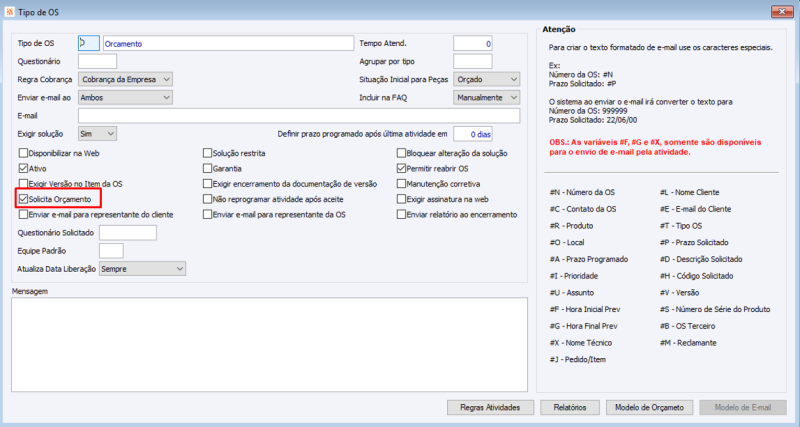
Task: Click #V - Versão text
Action: [679, 293]
